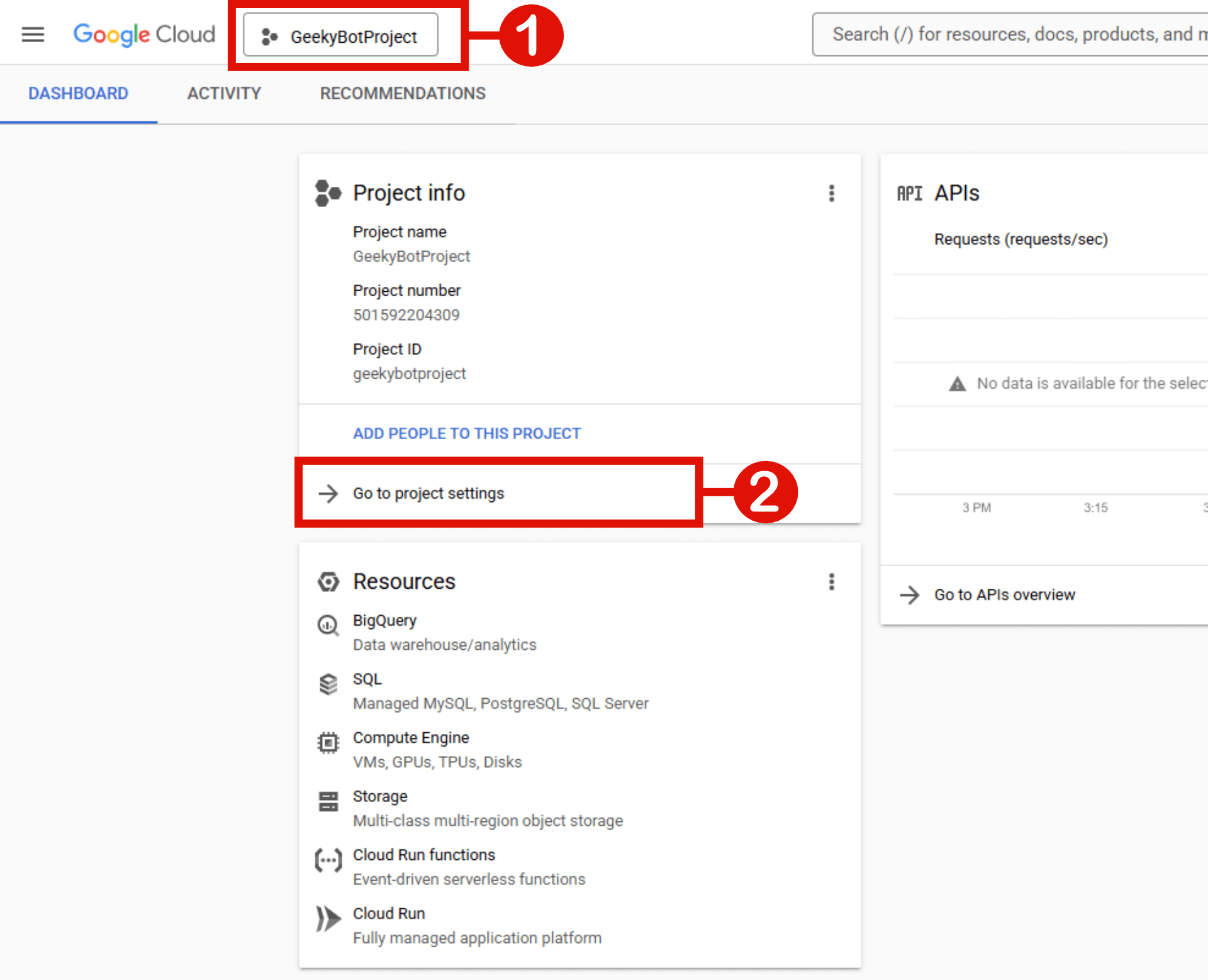The image size is (1208, 980).
Task: Click the Project info heading
Action: [409, 193]
